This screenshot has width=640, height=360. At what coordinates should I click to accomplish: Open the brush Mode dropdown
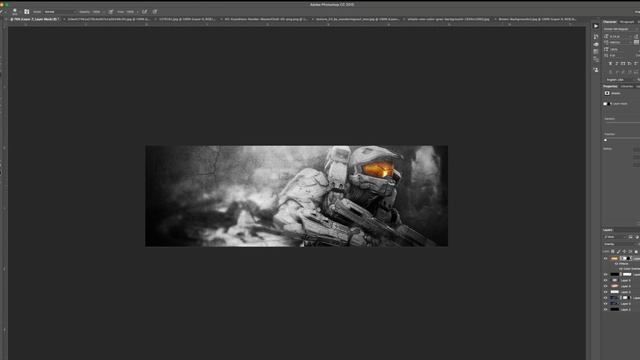tap(60, 12)
